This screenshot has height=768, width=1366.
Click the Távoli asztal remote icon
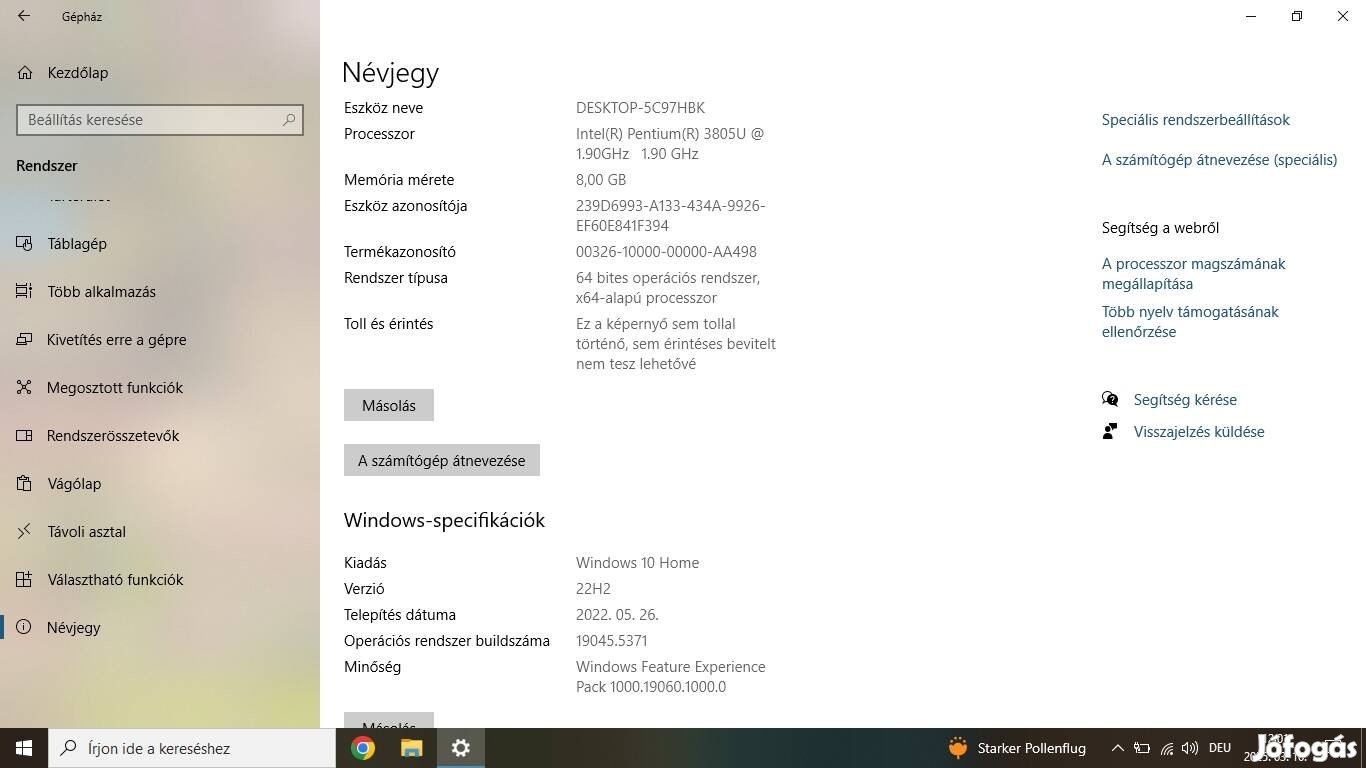(x=25, y=531)
